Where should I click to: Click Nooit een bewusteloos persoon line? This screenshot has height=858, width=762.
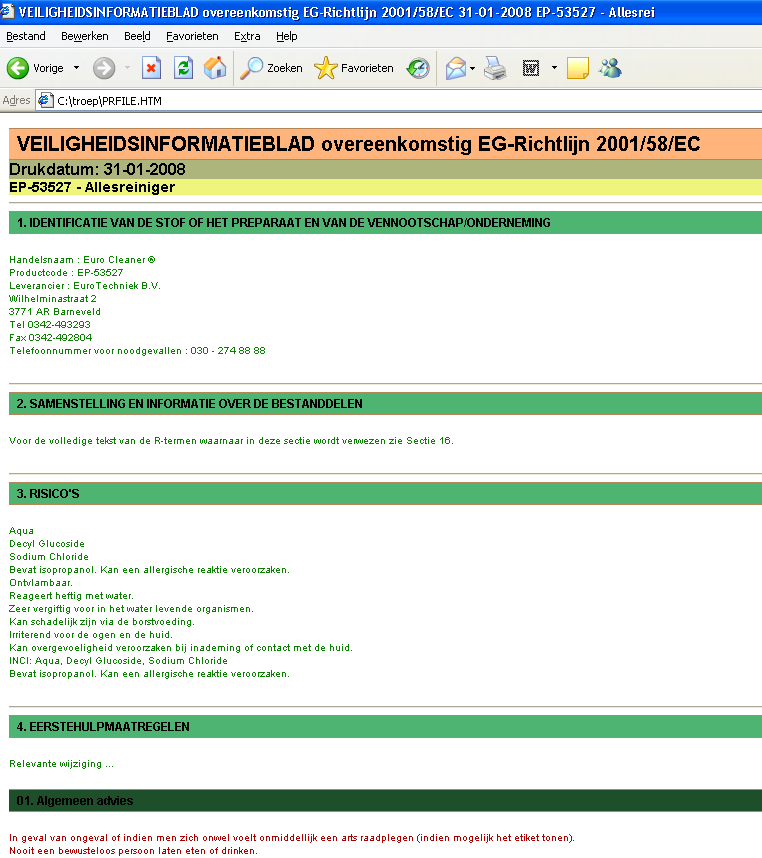pyautogui.click(x=133, y=851)
